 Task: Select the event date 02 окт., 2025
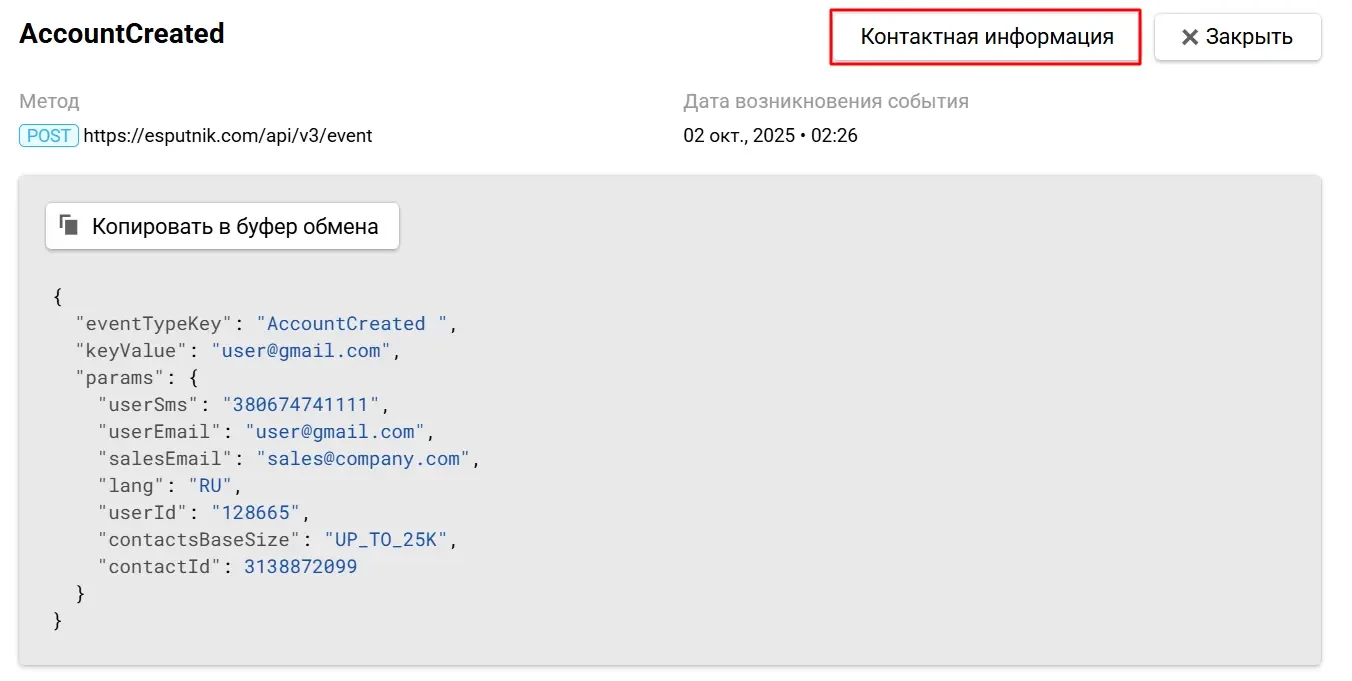pyautogui.click(x=738, y=135)
